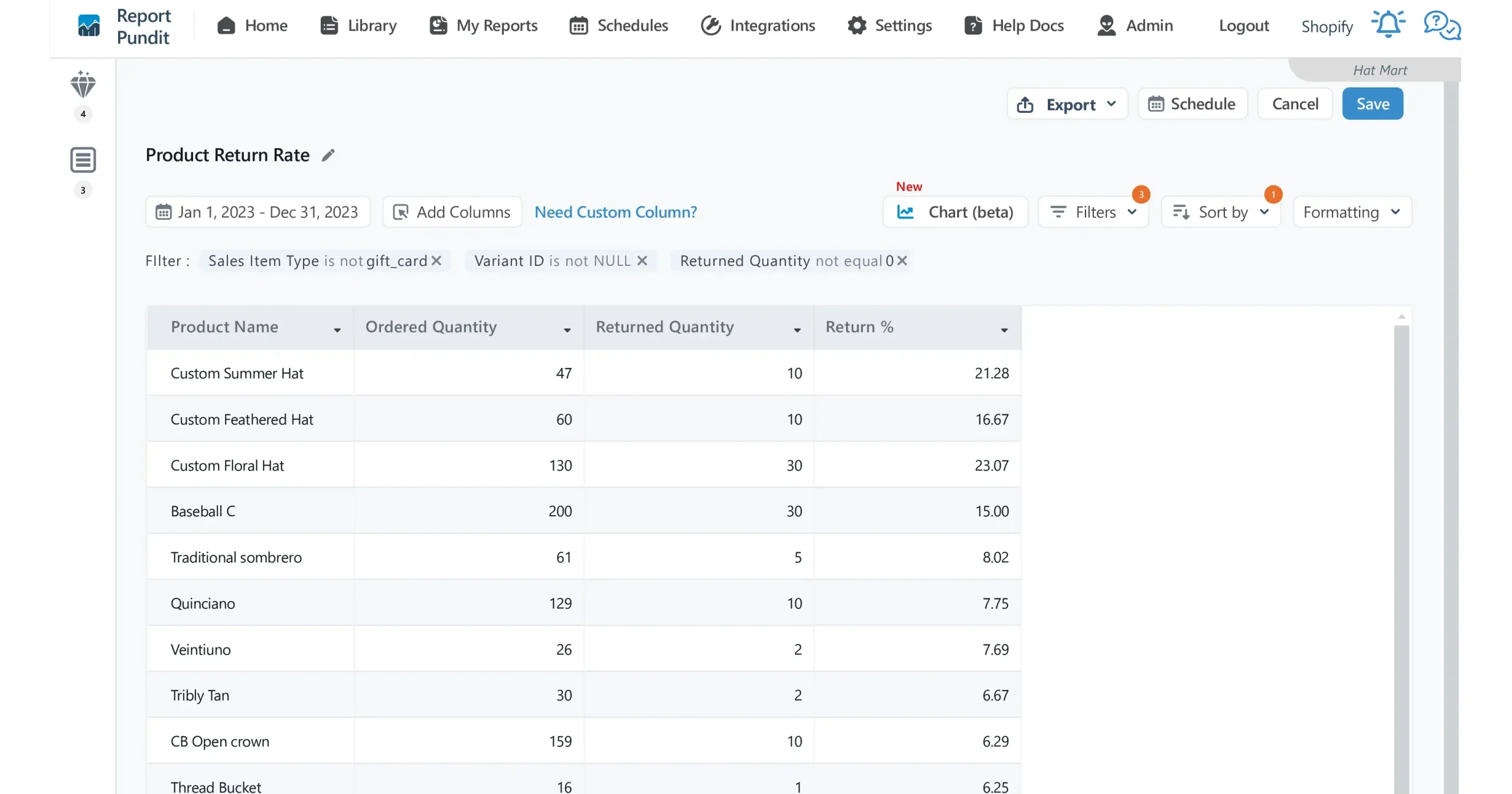Open the Sort by dropdown
Image resolution: width=1512 pixels, height=794 pixels.
(1220, 212)
